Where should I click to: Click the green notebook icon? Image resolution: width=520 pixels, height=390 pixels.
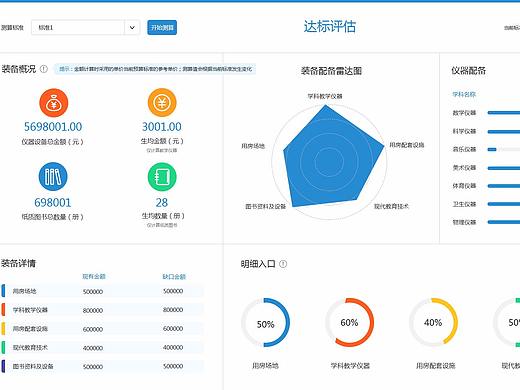click(162, 177)
